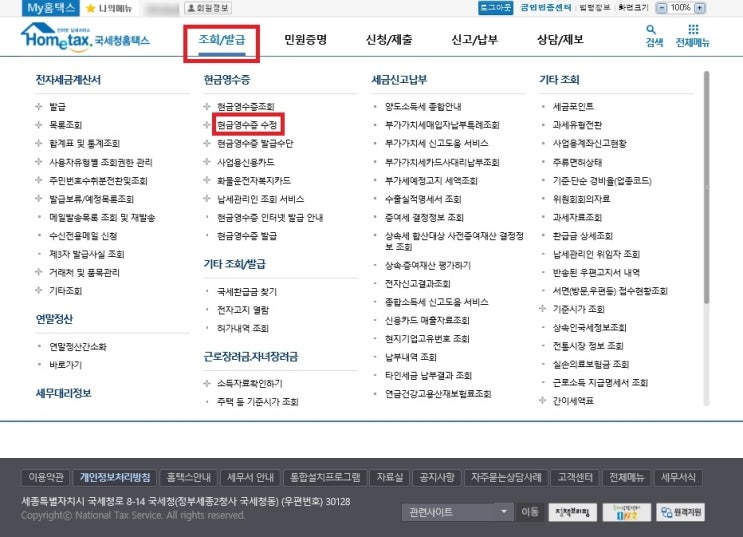Open 환급금 상세조회
743x537 pixels.
(582, 236)
